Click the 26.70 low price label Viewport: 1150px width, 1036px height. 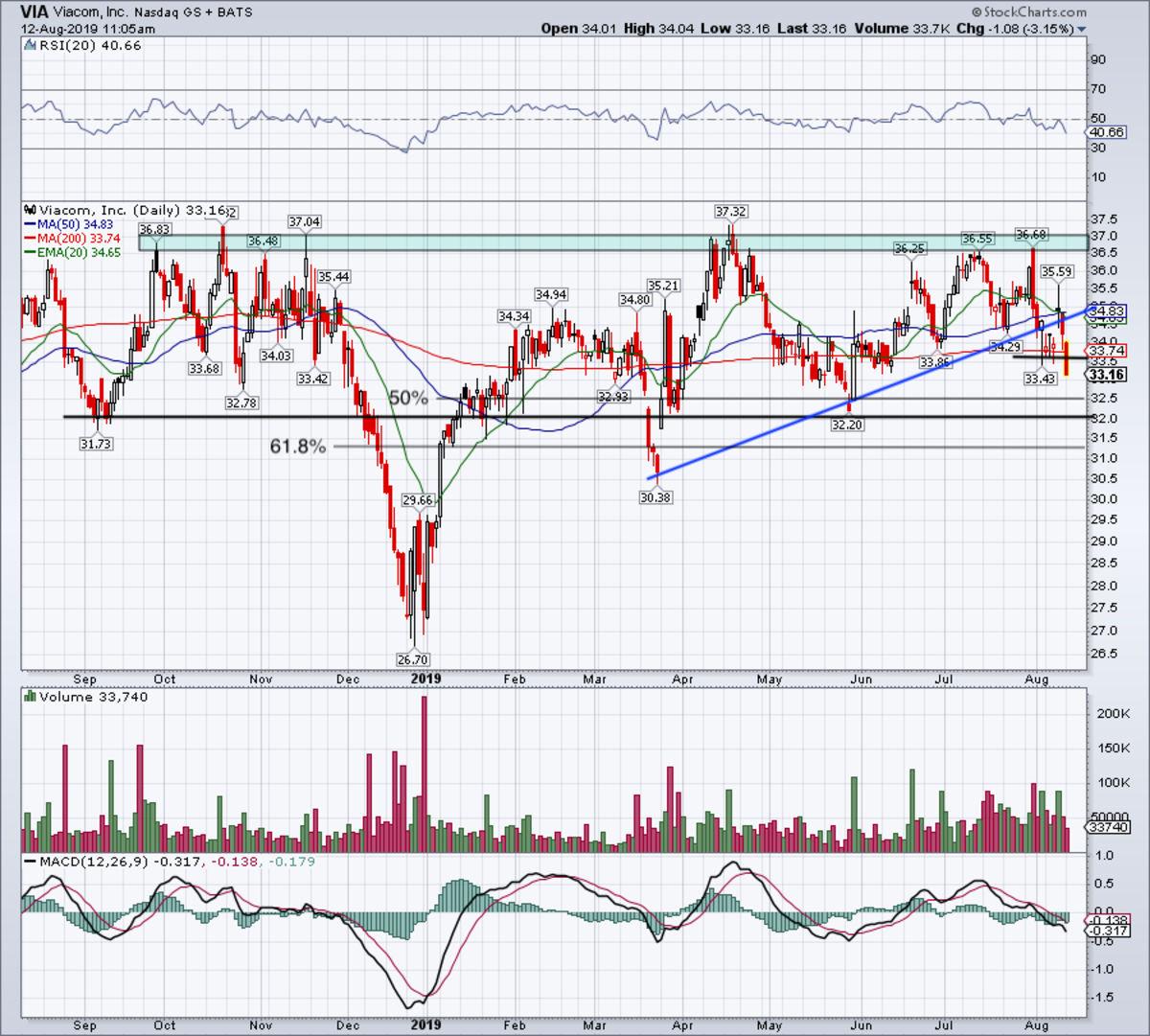tap(412, 659)
